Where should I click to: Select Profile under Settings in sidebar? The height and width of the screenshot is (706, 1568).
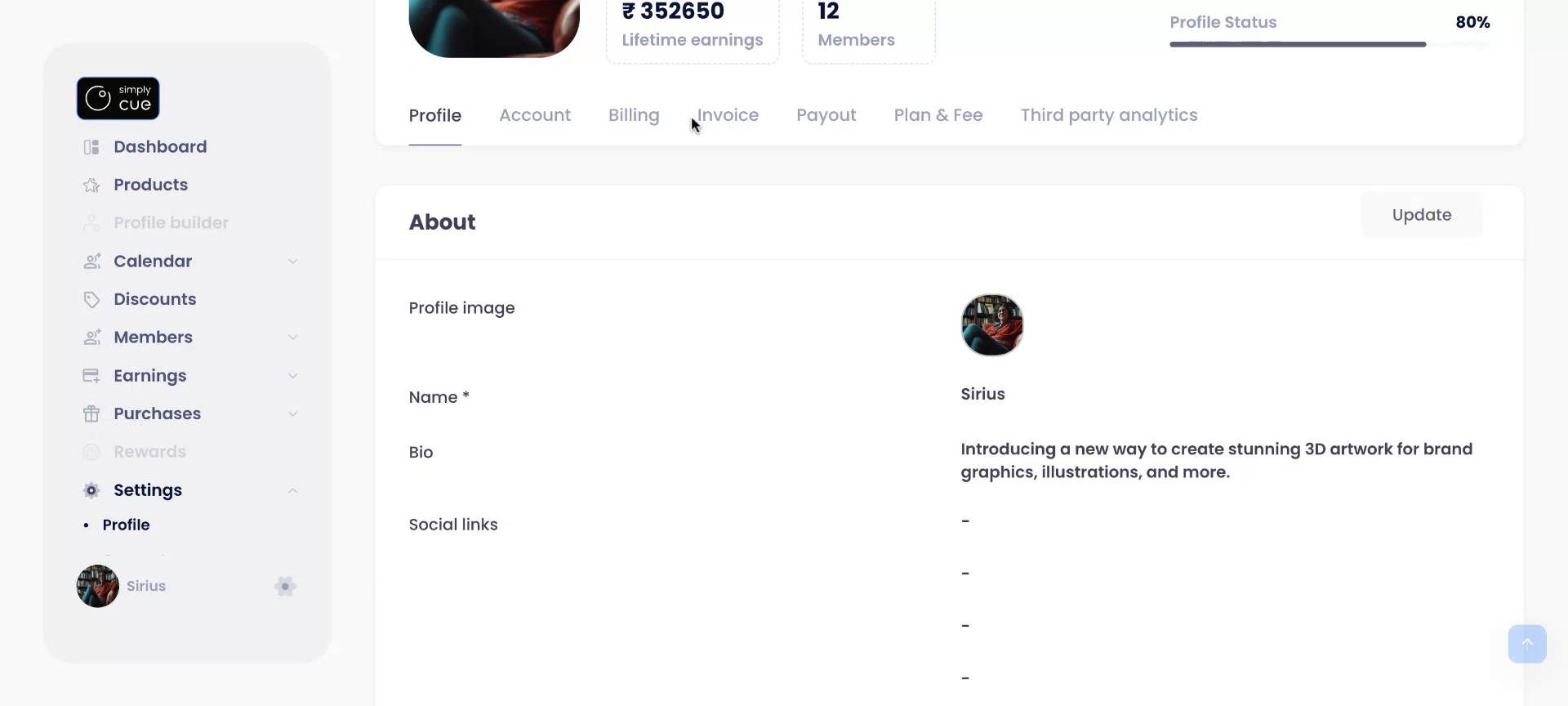[126, 525]
